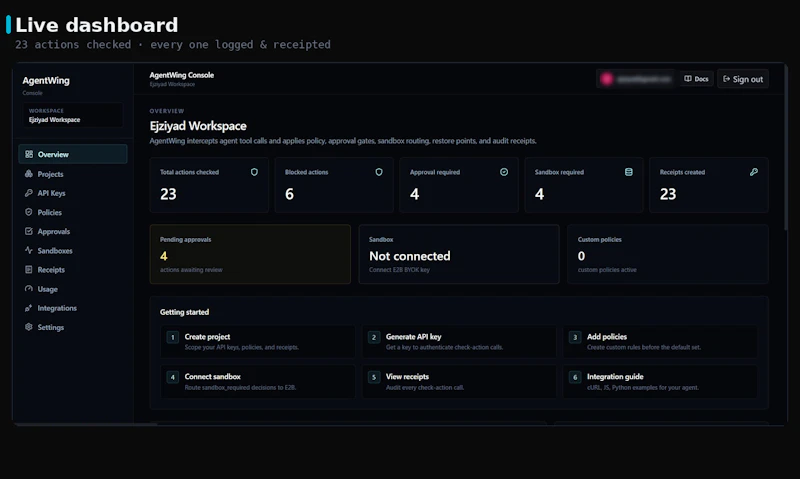Click the Settings gear icon
Viewport: 800px width, 479px height.
point(29,327)
